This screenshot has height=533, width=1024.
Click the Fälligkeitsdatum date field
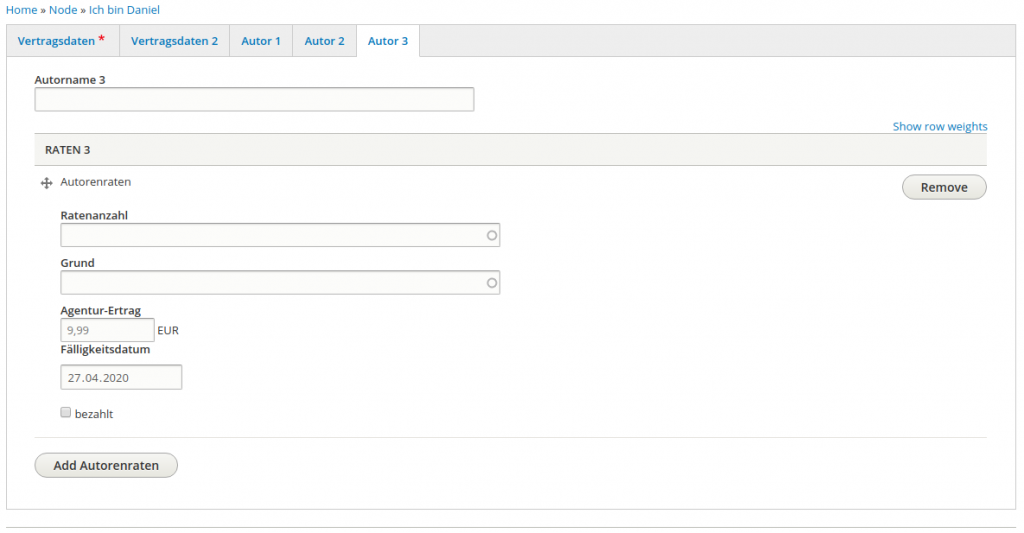point(121,378)
